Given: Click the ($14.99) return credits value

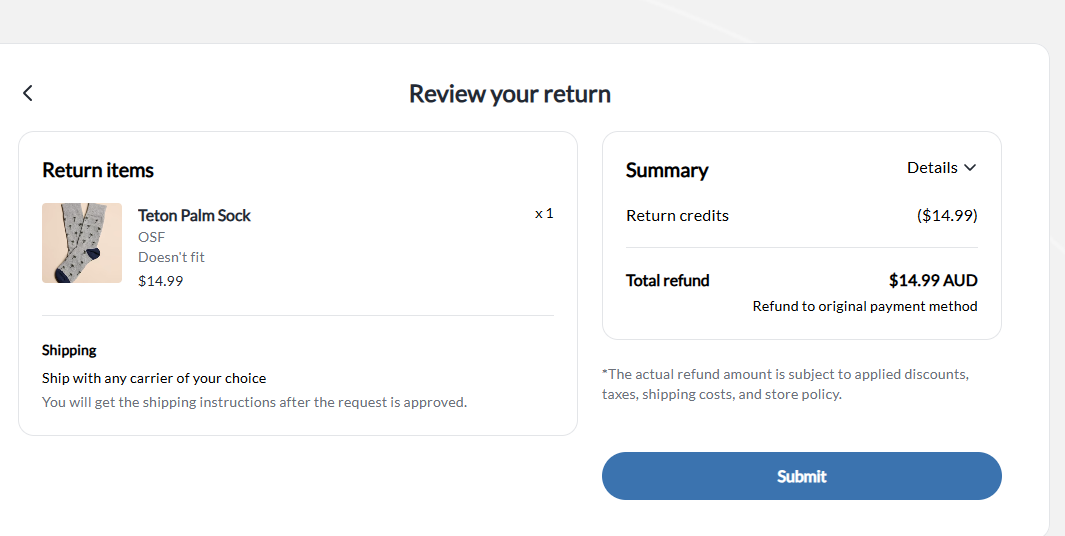Looking at the screenshot, I should tap(946, 215).
